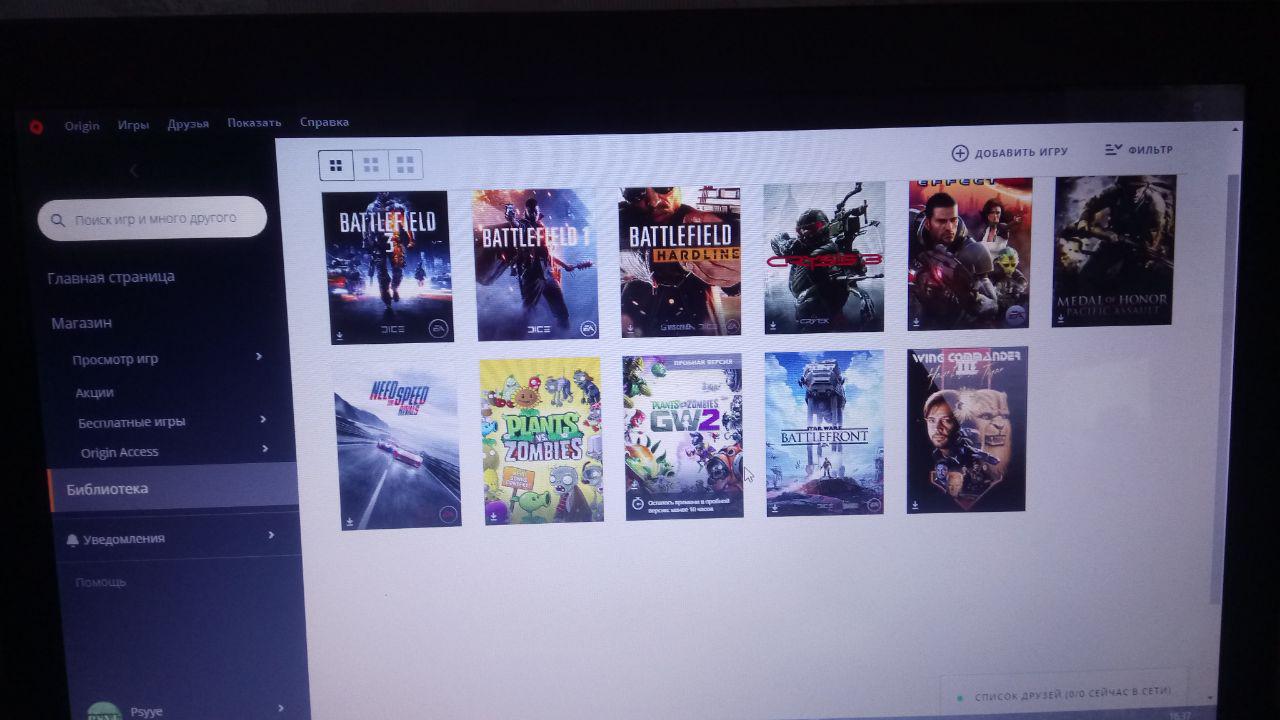The image size is (1280, 720).
Task: Switch to the small tile grid view
Action: (x=336, y=165)
